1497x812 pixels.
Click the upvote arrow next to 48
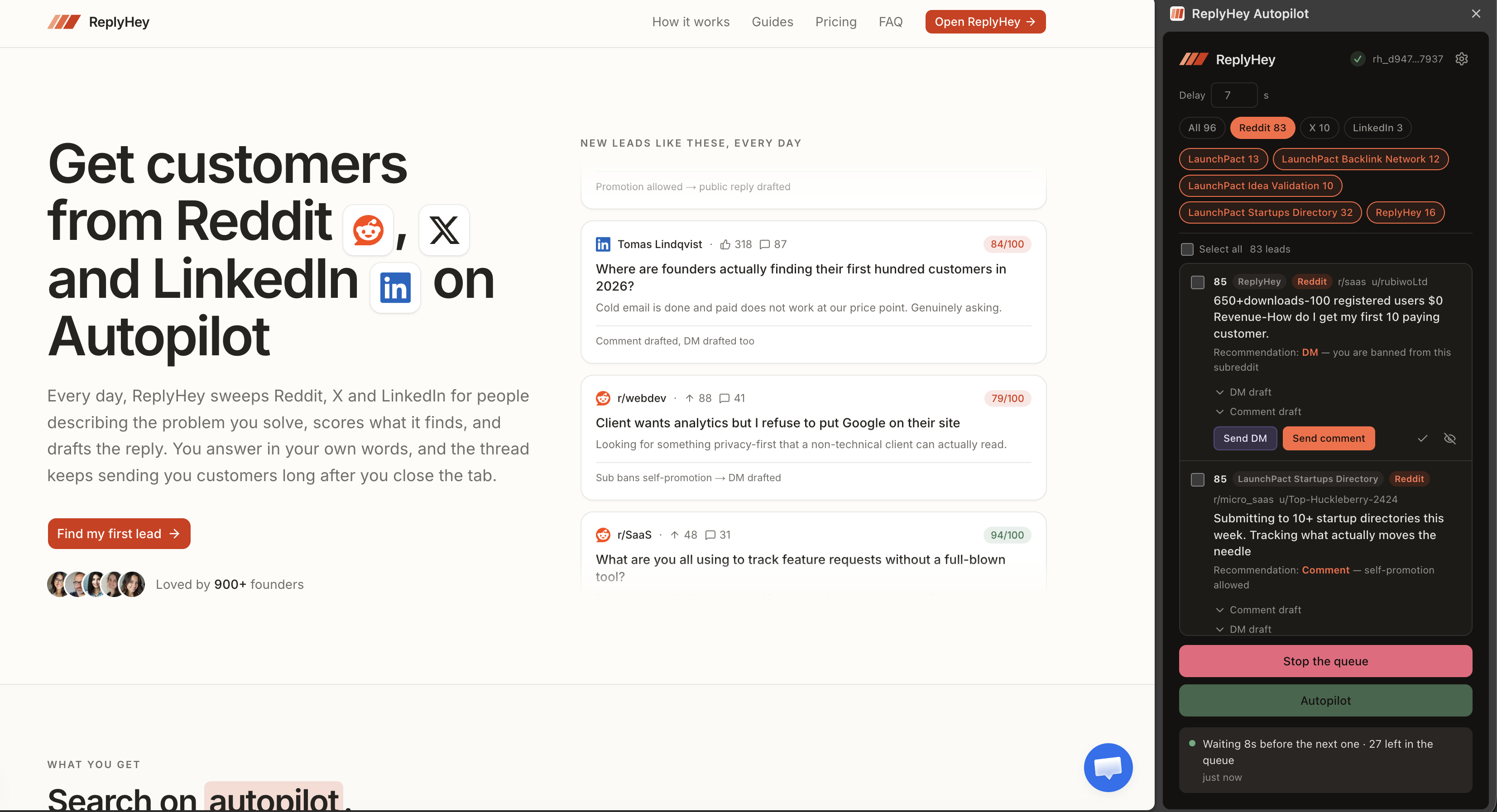click(x=675, y=535)
